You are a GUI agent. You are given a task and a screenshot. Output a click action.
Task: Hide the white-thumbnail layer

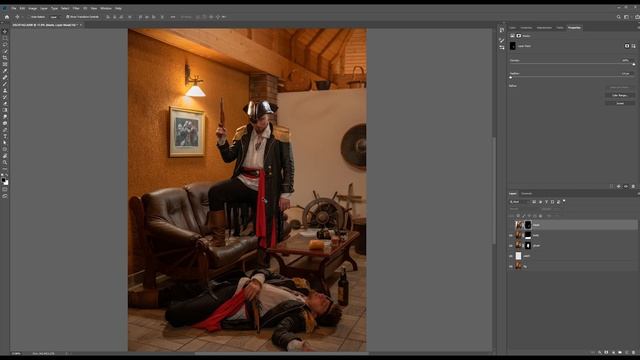pos(511,256)
